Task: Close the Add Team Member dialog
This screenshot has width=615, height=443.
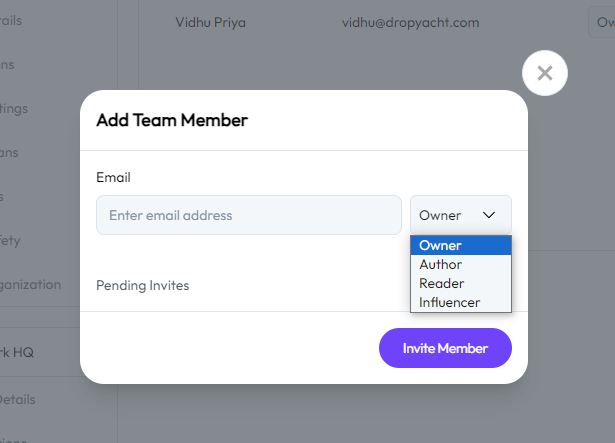Action: coord(544,73)
